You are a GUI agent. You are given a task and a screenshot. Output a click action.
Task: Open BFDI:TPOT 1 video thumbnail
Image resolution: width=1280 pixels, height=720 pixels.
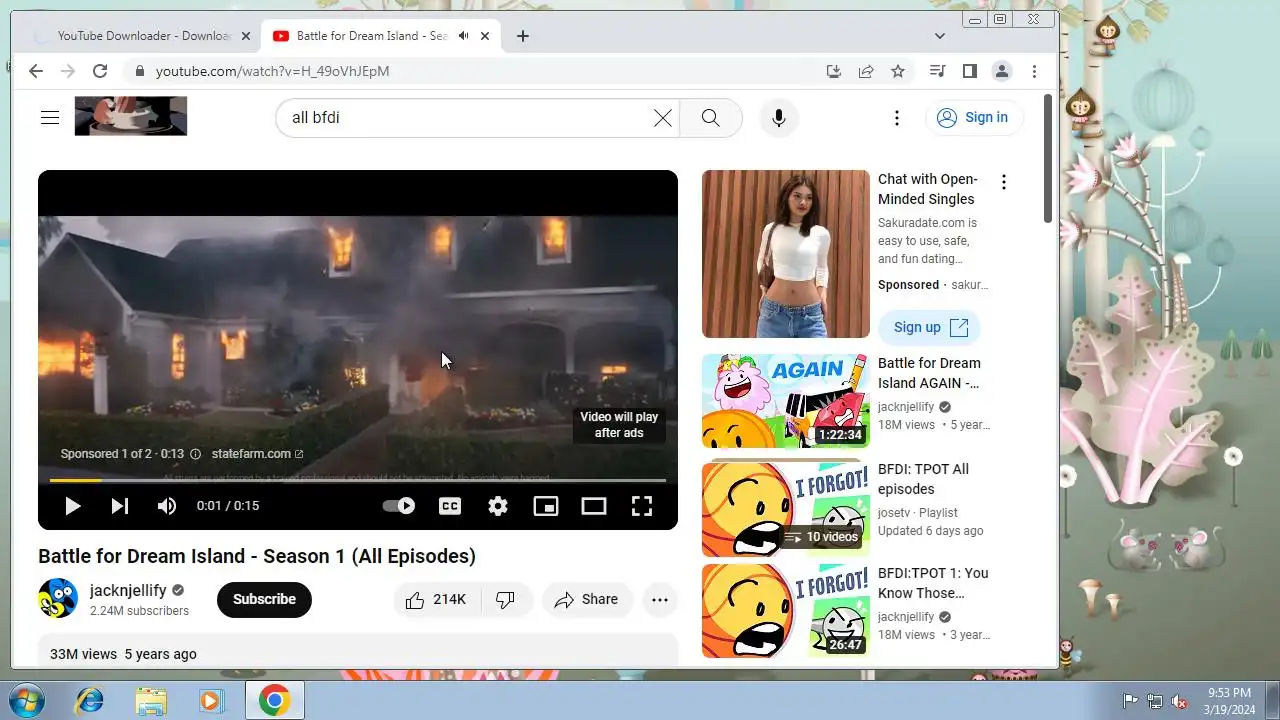(786, 611)
